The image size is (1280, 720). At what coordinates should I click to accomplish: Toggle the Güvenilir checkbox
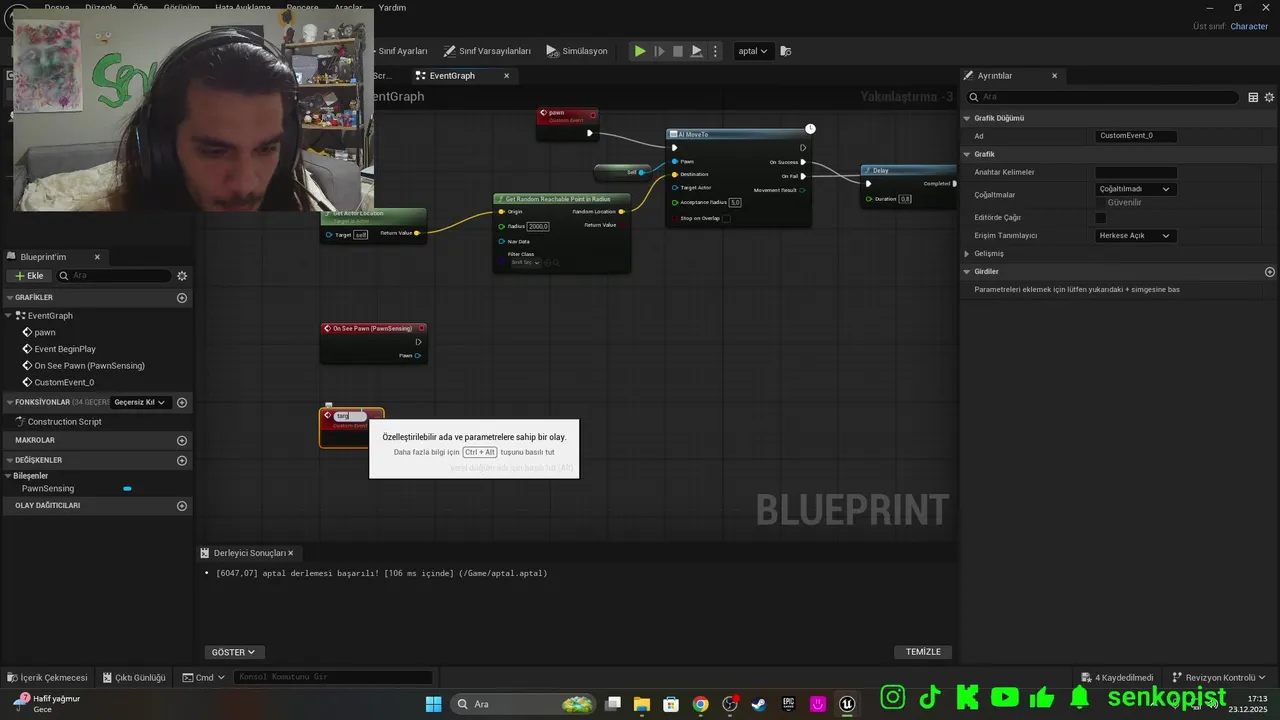coord(1101,203)
